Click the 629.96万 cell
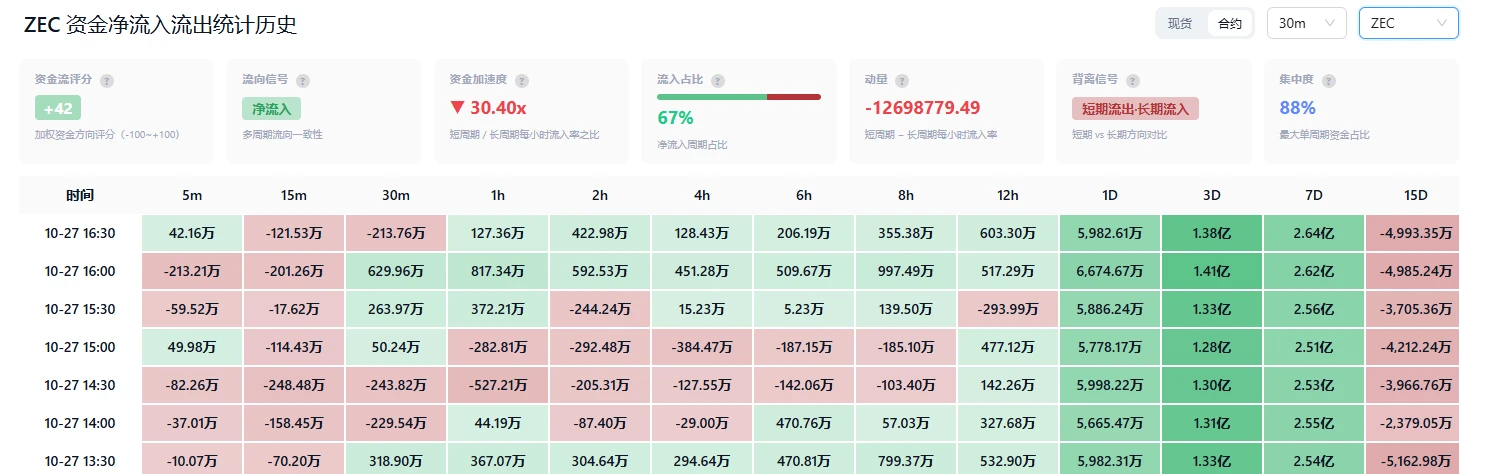The image size is (1501, 474). 396,271
